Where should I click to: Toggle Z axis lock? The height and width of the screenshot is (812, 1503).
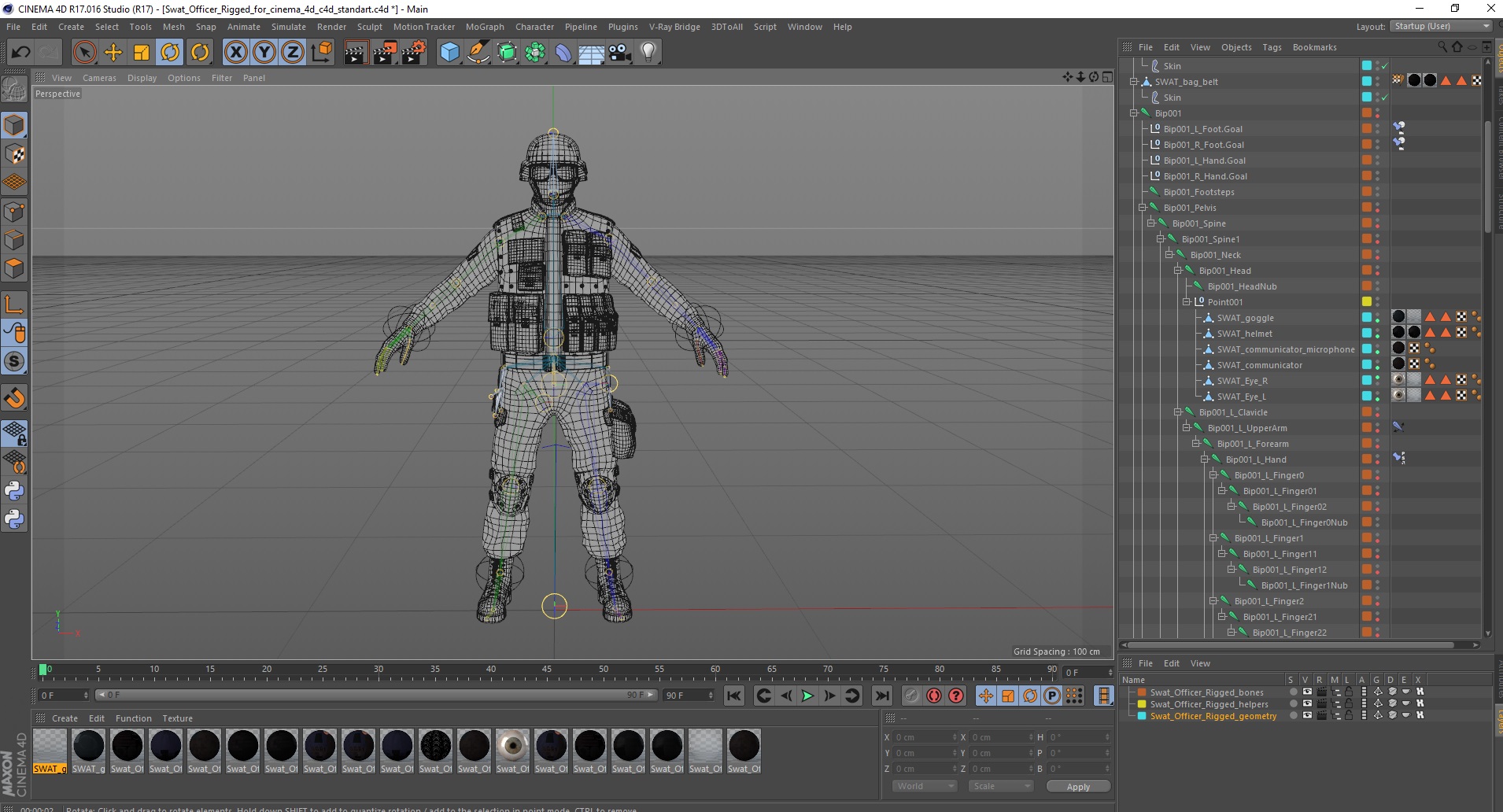(293, 53)
